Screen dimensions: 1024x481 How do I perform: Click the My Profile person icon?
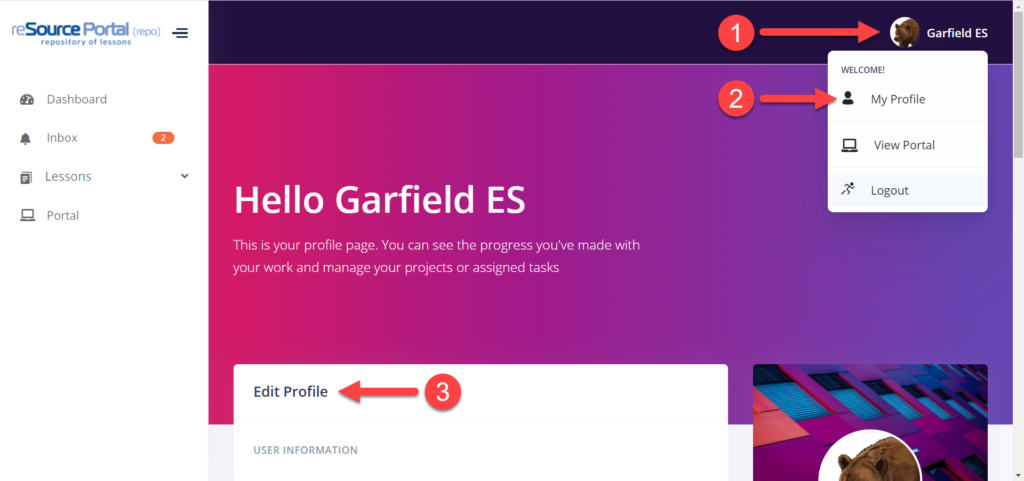(x=848, y=99)
